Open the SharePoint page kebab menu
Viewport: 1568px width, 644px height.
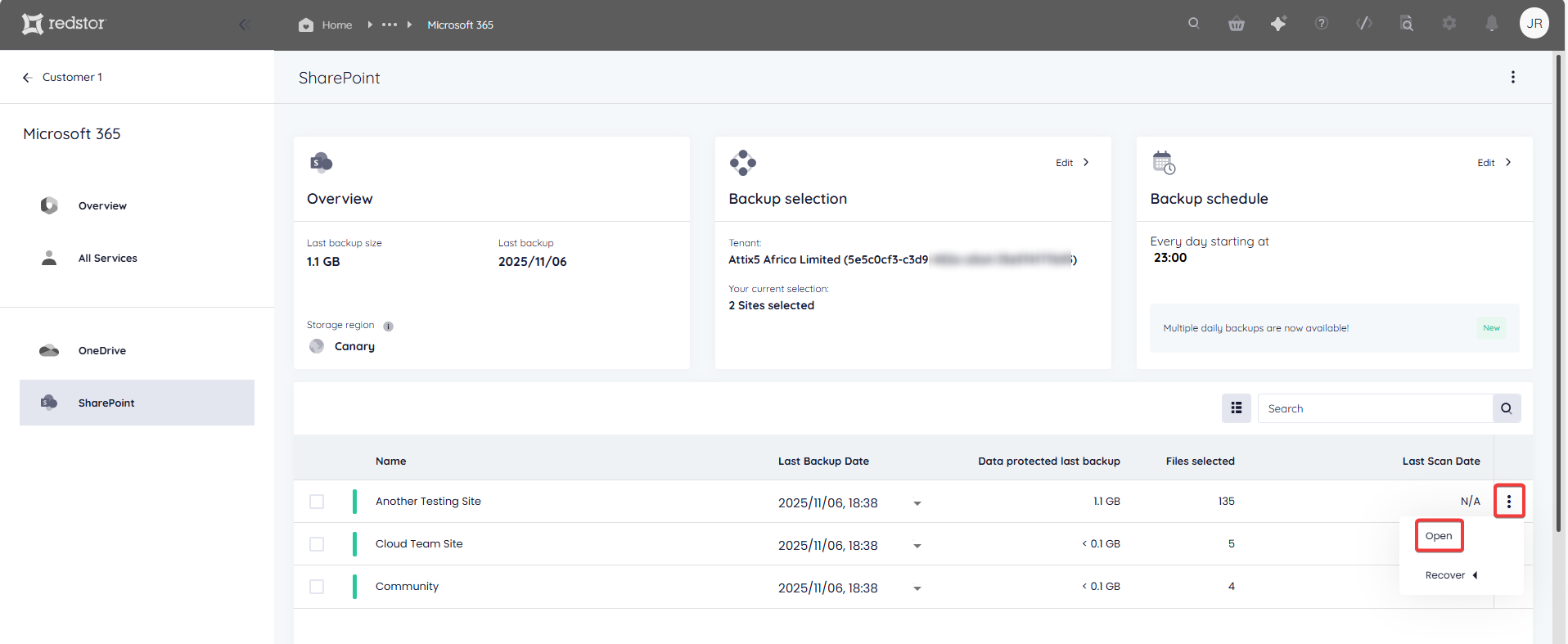(x=1513, y=77)
